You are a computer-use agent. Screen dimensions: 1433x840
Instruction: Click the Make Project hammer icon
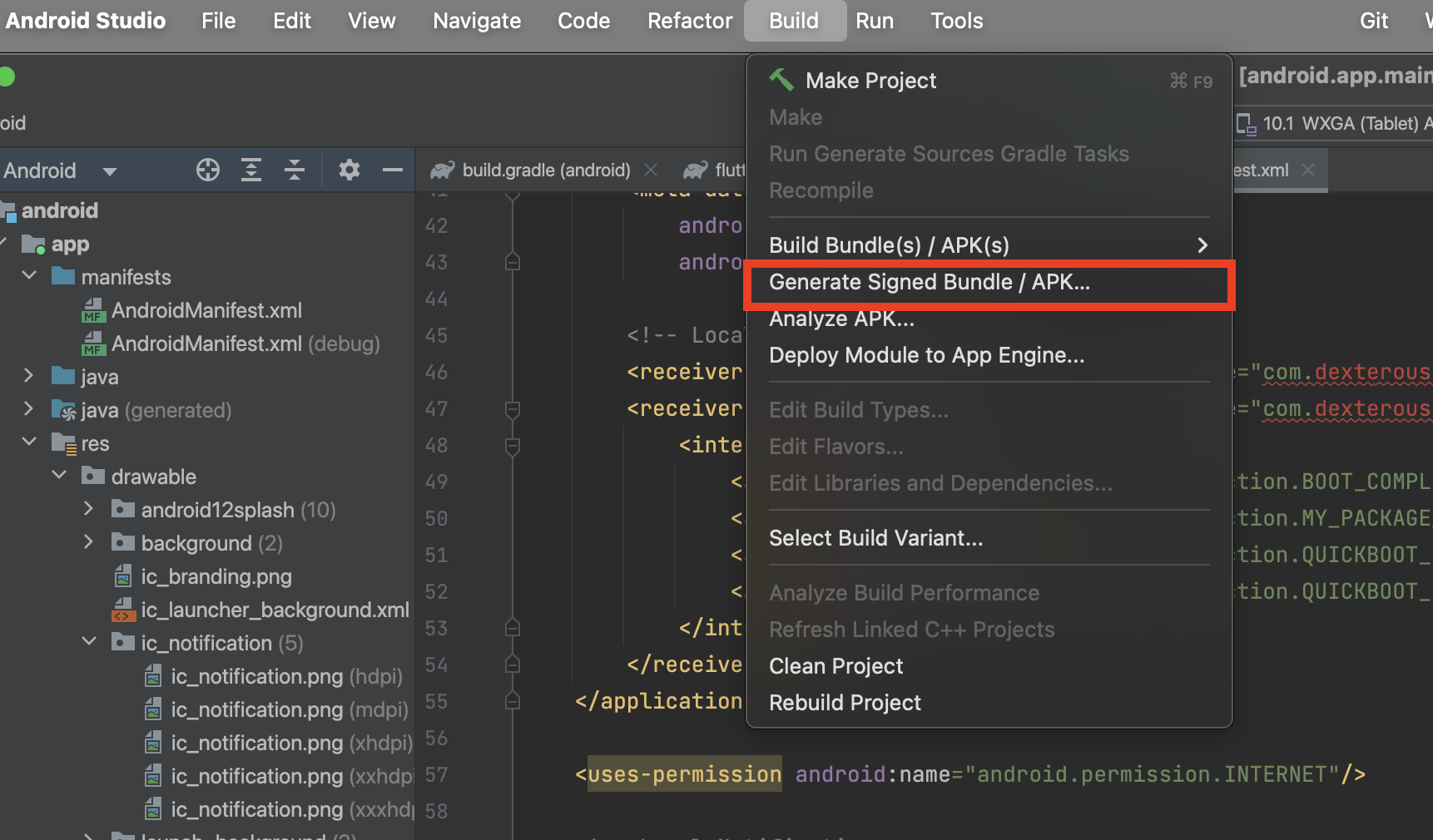pos(781,80)
